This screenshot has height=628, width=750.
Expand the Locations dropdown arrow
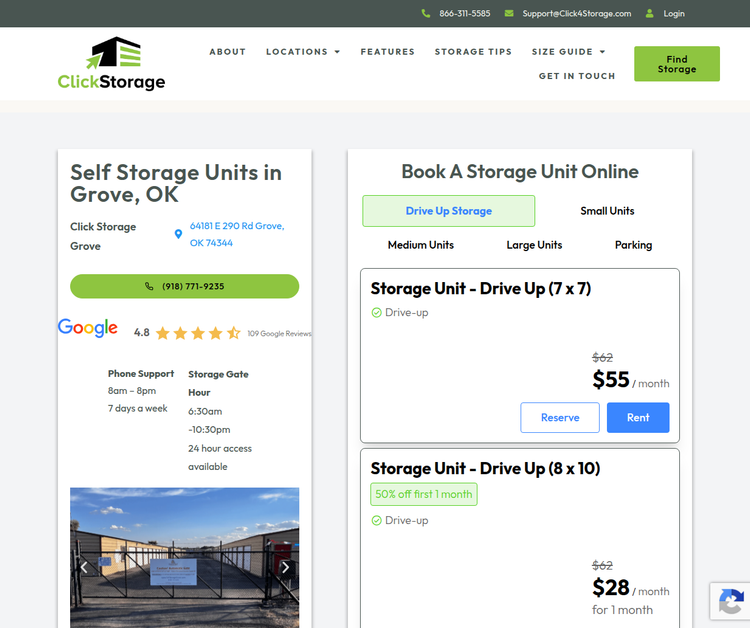pos(337,52)
